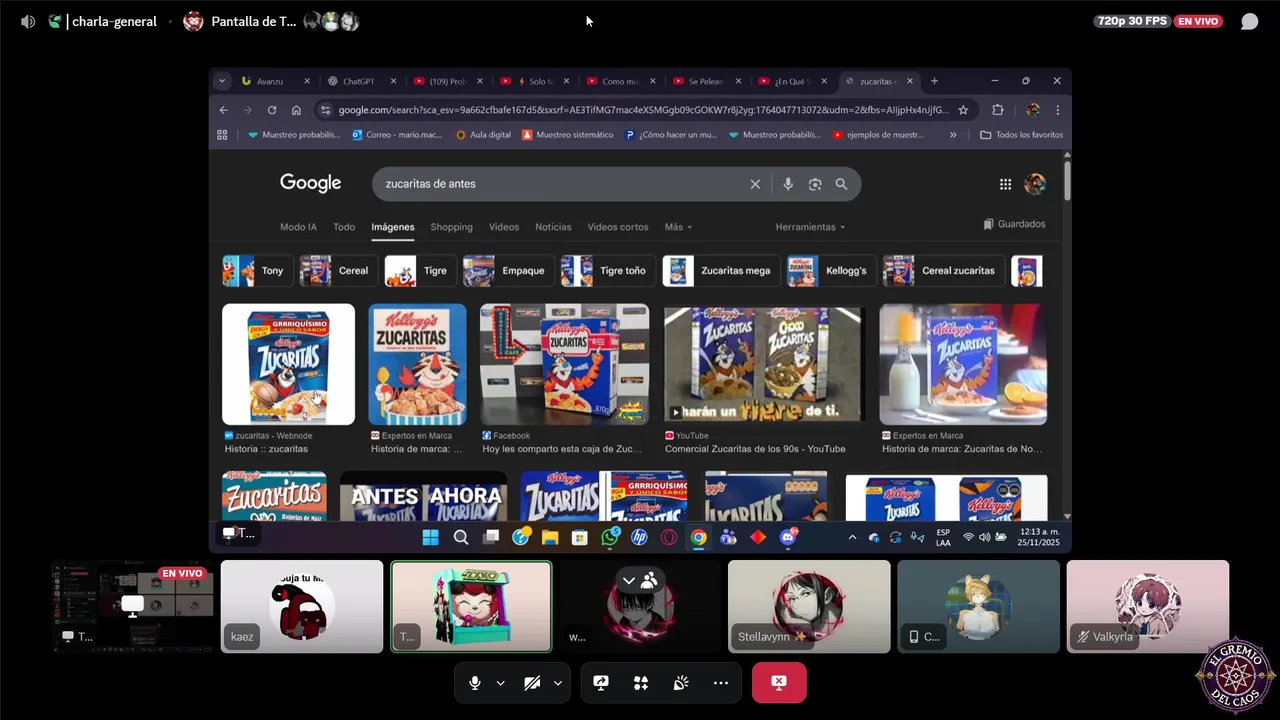This screenshot has height=720, width=1280.
Task: Open microphone options arrow in call controls
Action: (500, 683)
